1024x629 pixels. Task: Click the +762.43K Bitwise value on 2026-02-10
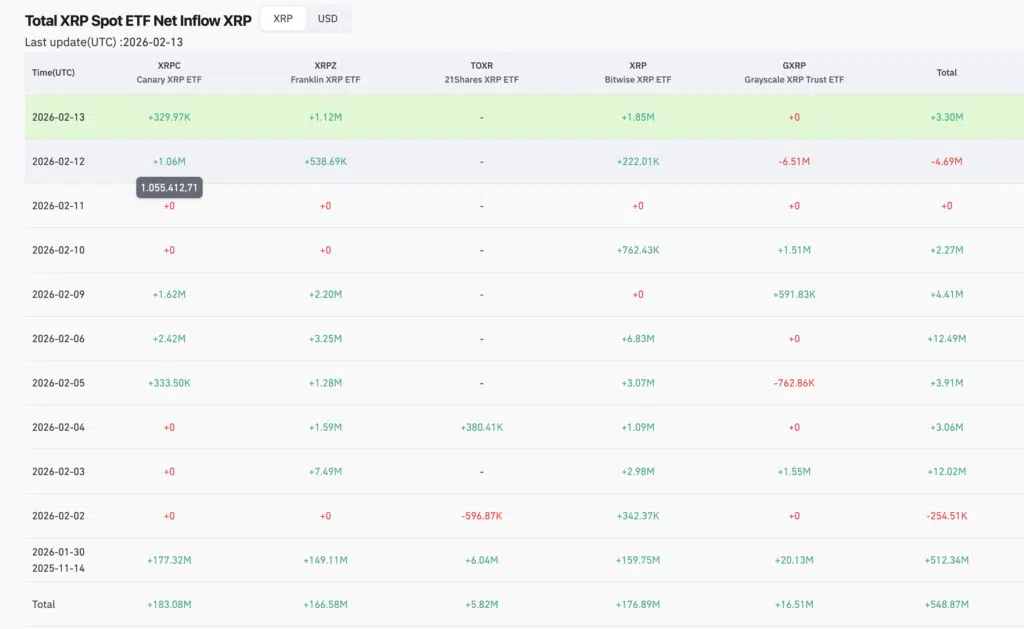(x=637, y=250)
